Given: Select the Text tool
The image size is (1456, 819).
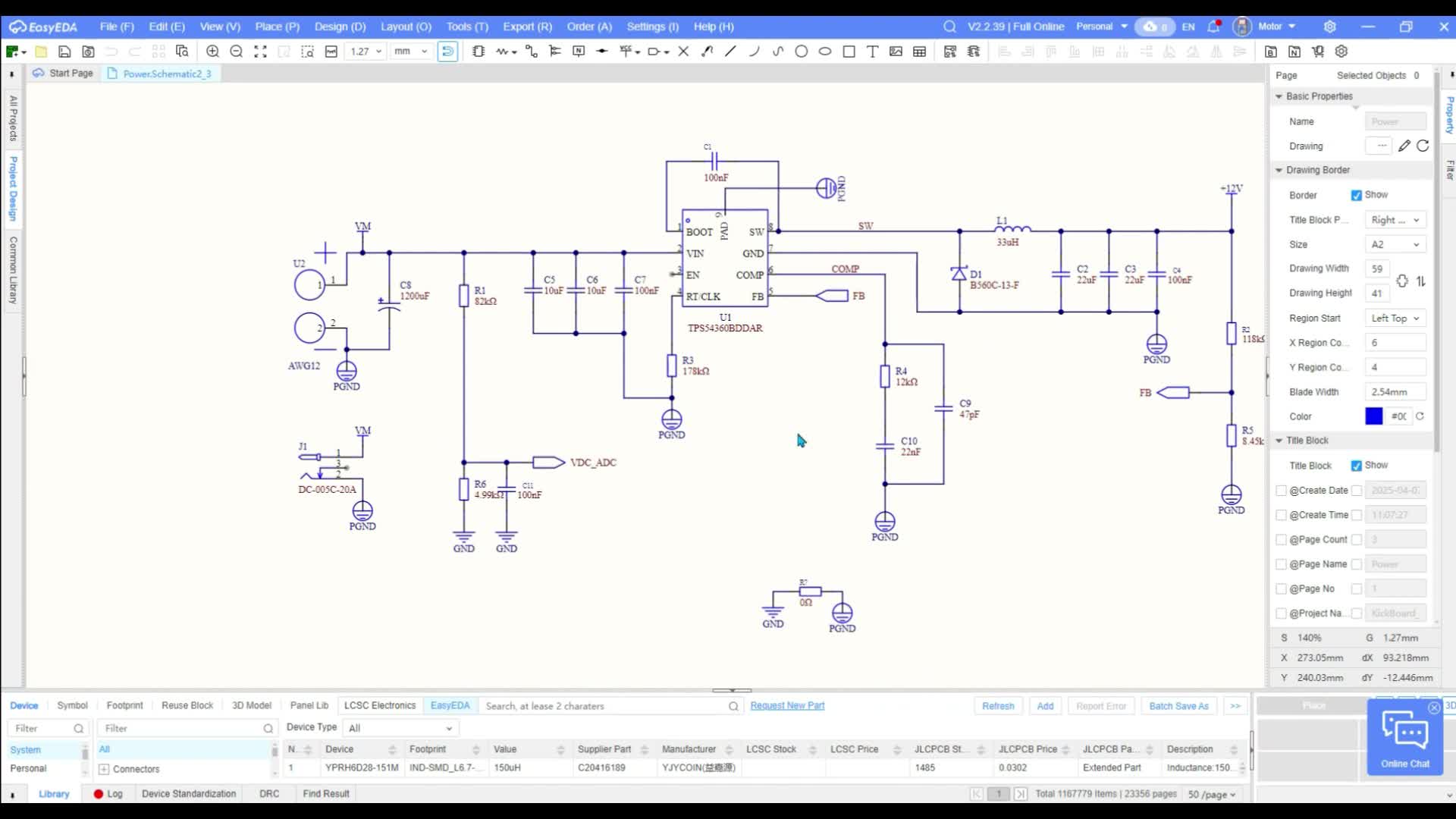Looking at the screenshot, I should 872,52.
